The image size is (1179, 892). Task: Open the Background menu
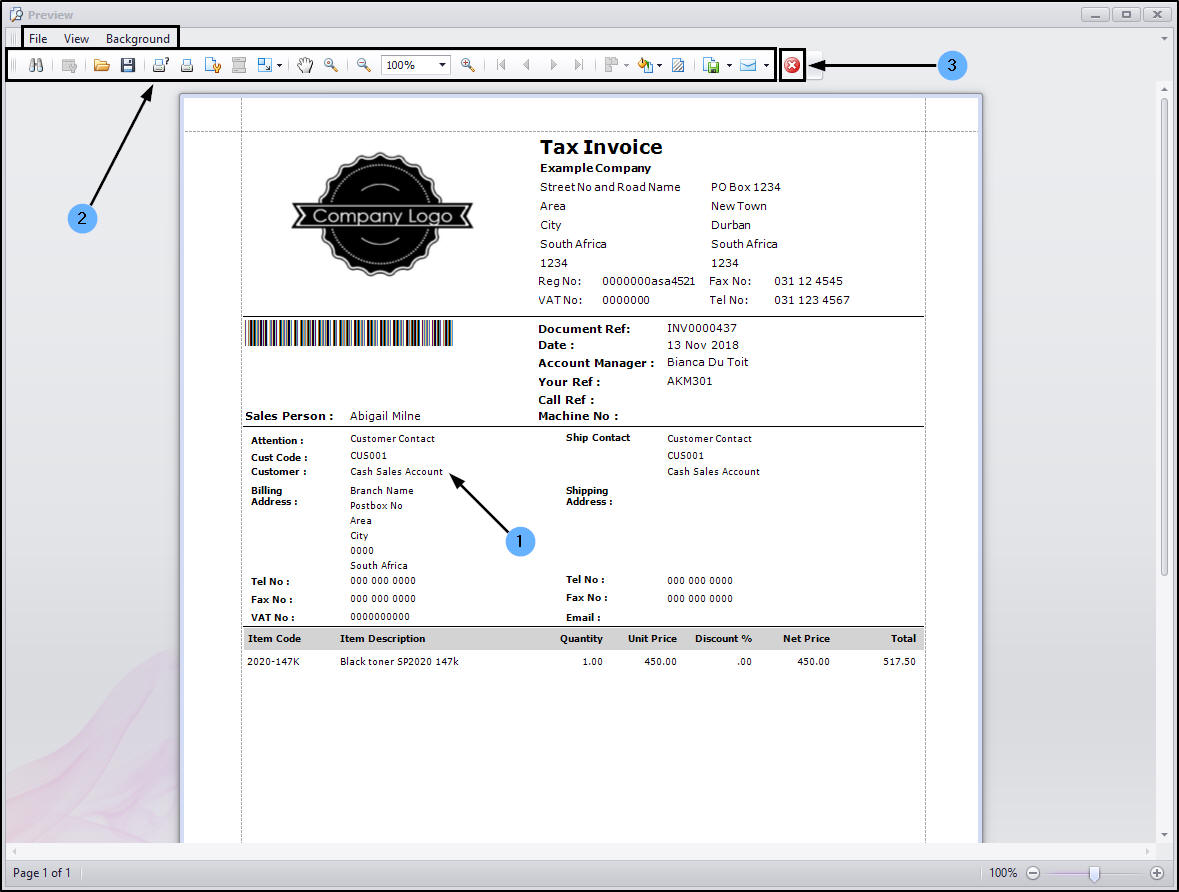tap(138, 39)
